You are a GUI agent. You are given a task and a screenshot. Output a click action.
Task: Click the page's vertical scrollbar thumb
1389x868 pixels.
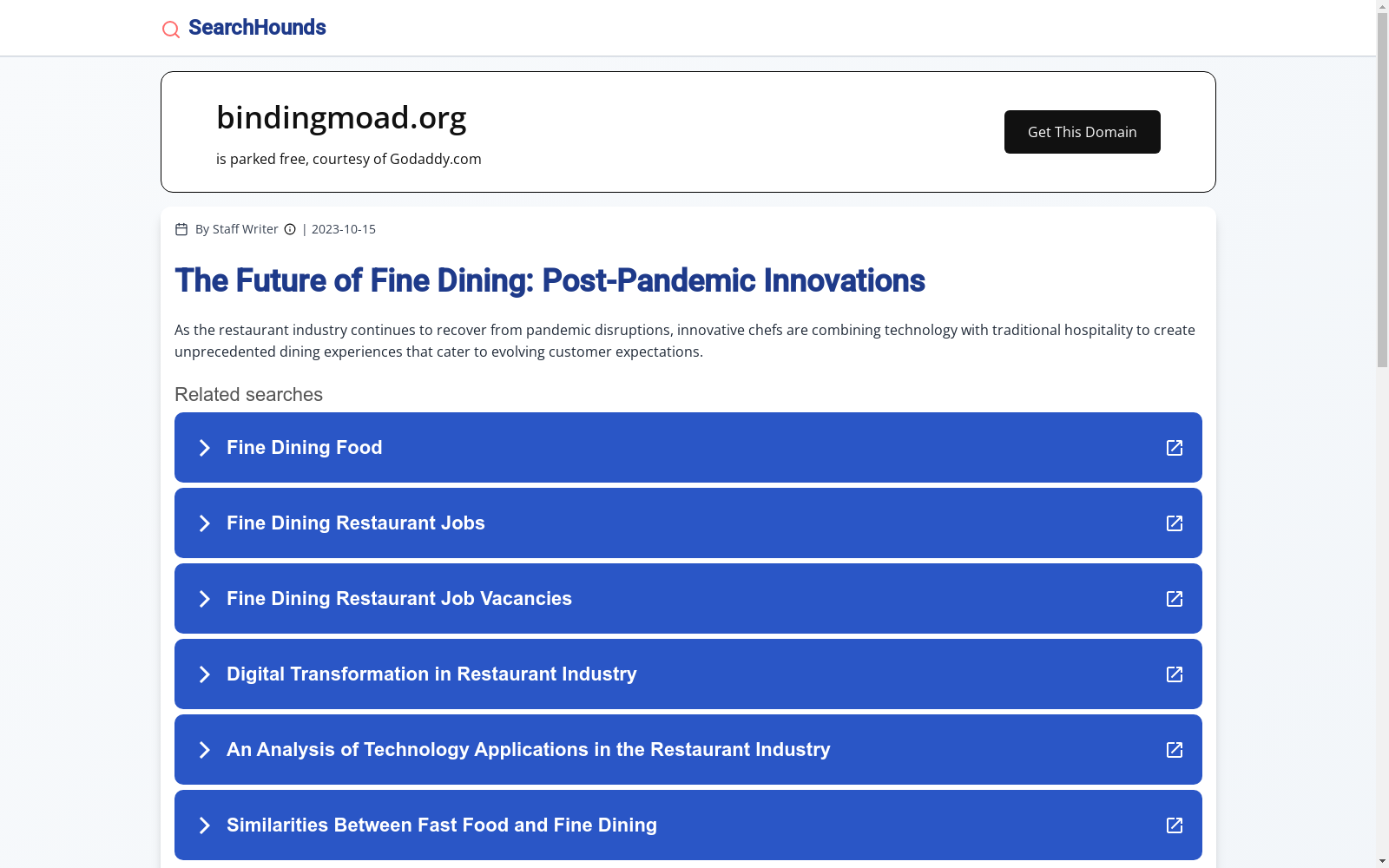1382,191
